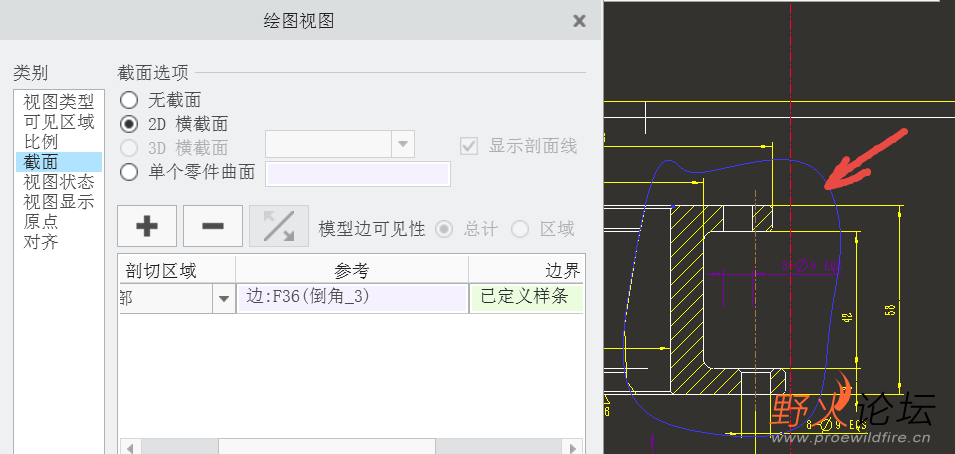This screenshot has width=955, height=454.
Task: Click the table's left scroll arrow
Action: point(129,448)
